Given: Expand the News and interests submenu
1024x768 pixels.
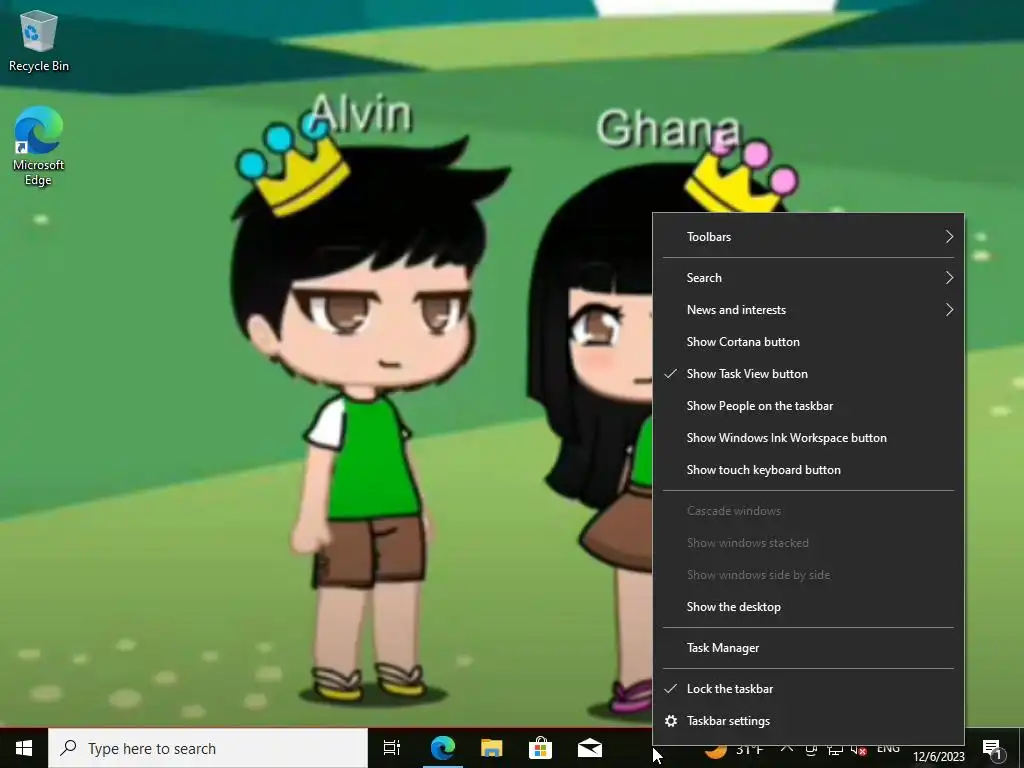Looking at the screenshot, I should pyautogui.click(x=808, y=310).
